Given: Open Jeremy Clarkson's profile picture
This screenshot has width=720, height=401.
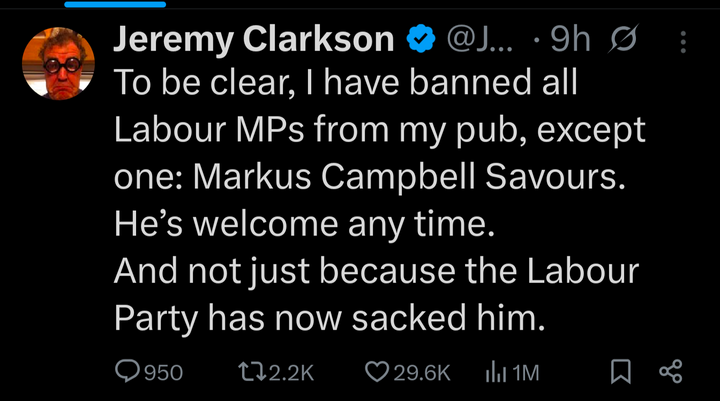Looking at the screenshot, I should (x=57, y=62).
